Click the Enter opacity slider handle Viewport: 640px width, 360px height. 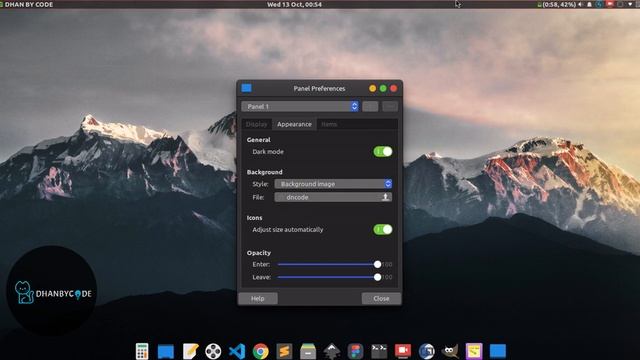pyautogui.click(x=378, y=264)
